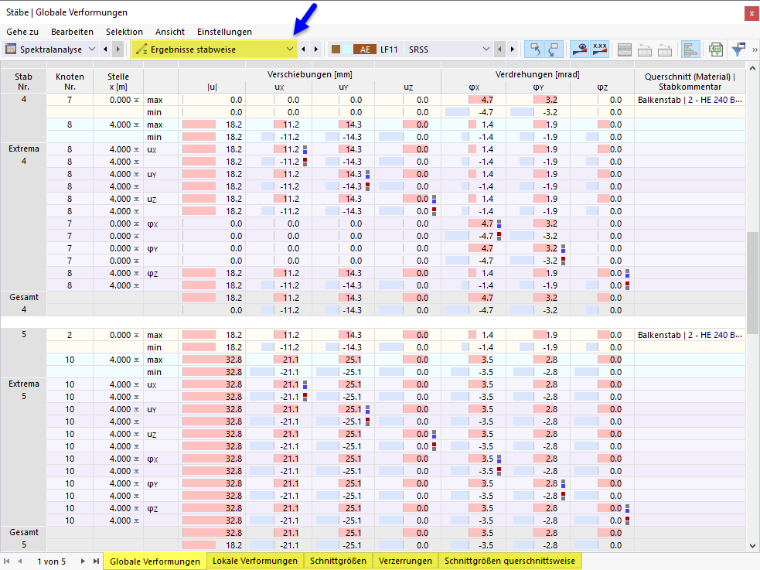
Task: Switch to the Schnittgrößen tab
Action: tap(338, 561)
